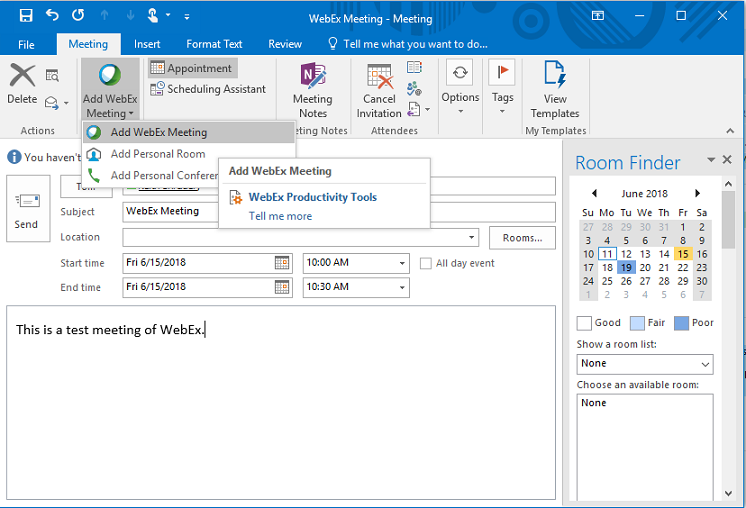Select Add WebEx Meeting menu entry
Screen dimensions: 746x508
pos(189,132)
